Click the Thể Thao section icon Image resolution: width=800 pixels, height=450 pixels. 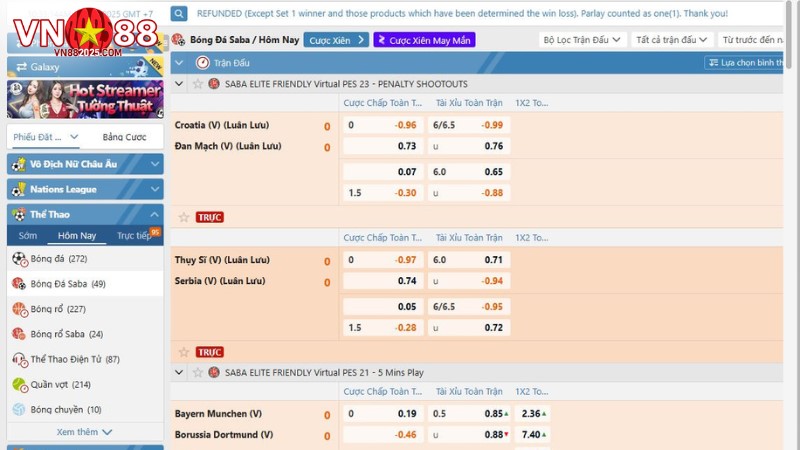(x=19, y=214)
